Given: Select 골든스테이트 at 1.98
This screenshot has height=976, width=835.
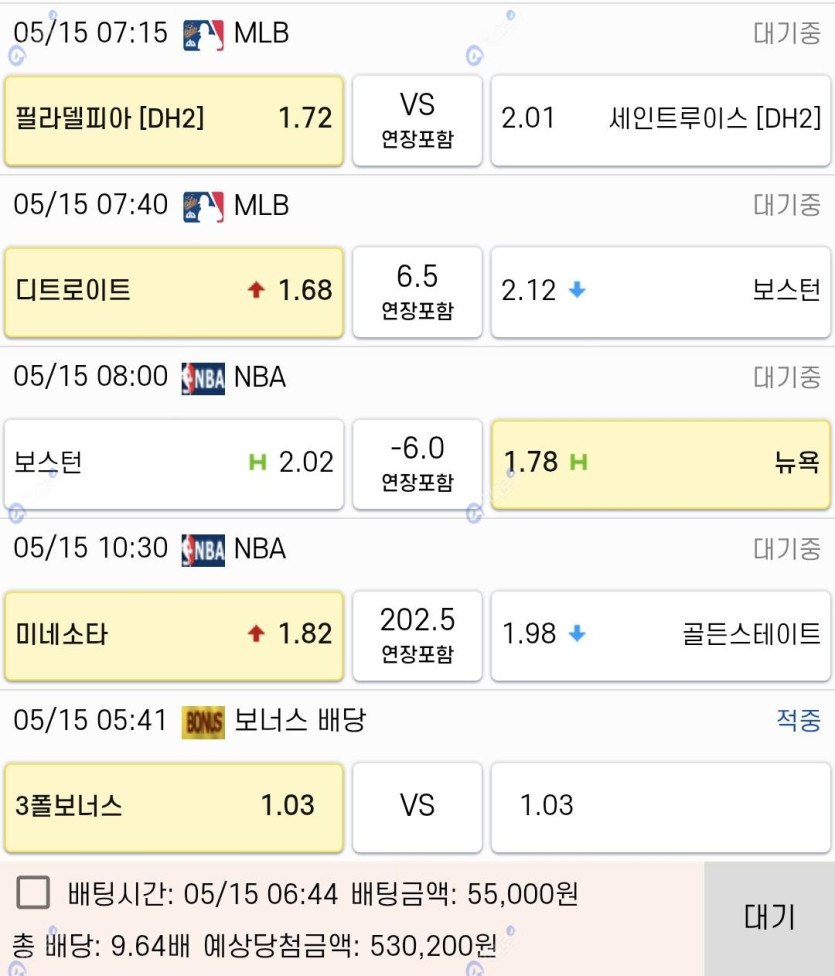Looking at the screenshot, I should 661,636.
